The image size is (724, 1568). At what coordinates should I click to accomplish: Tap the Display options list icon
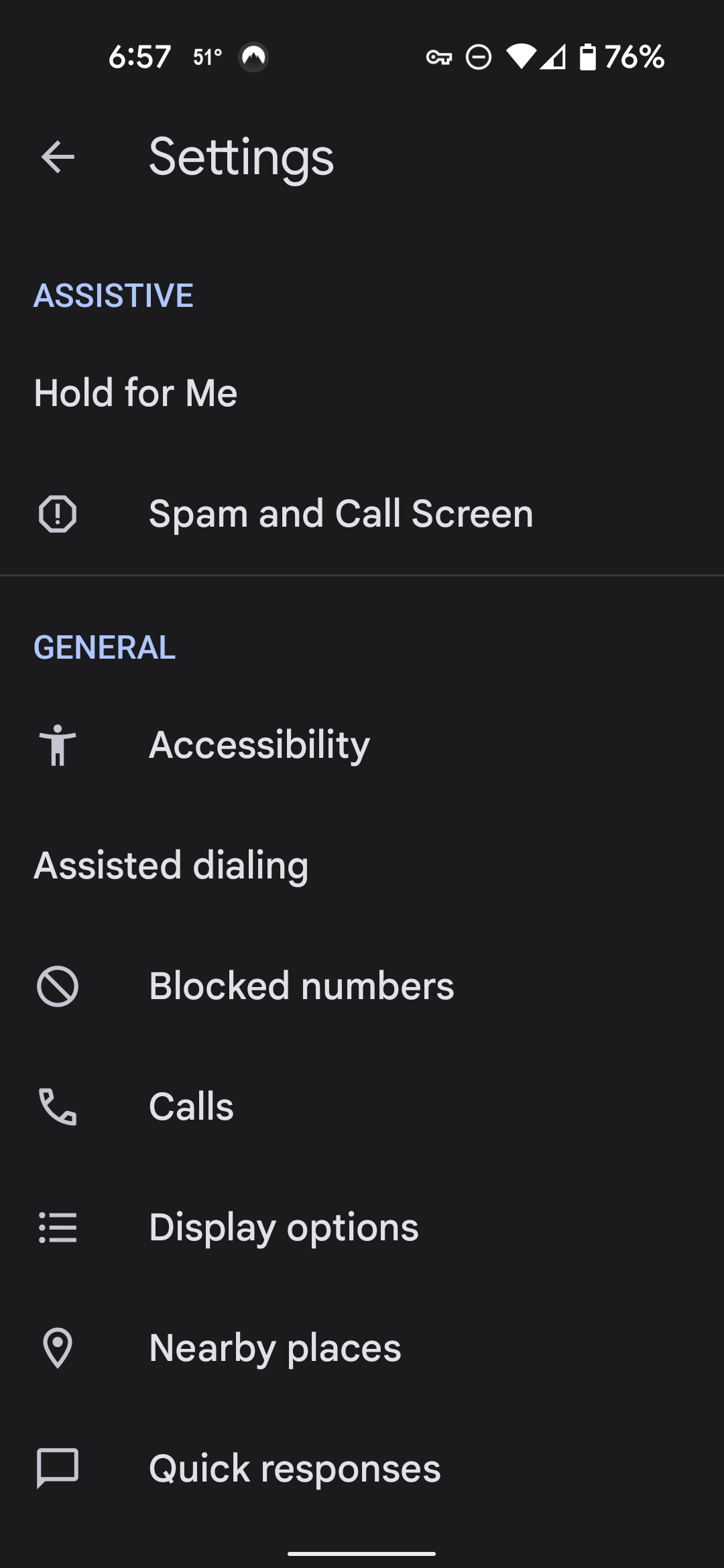click(58, 1228)
